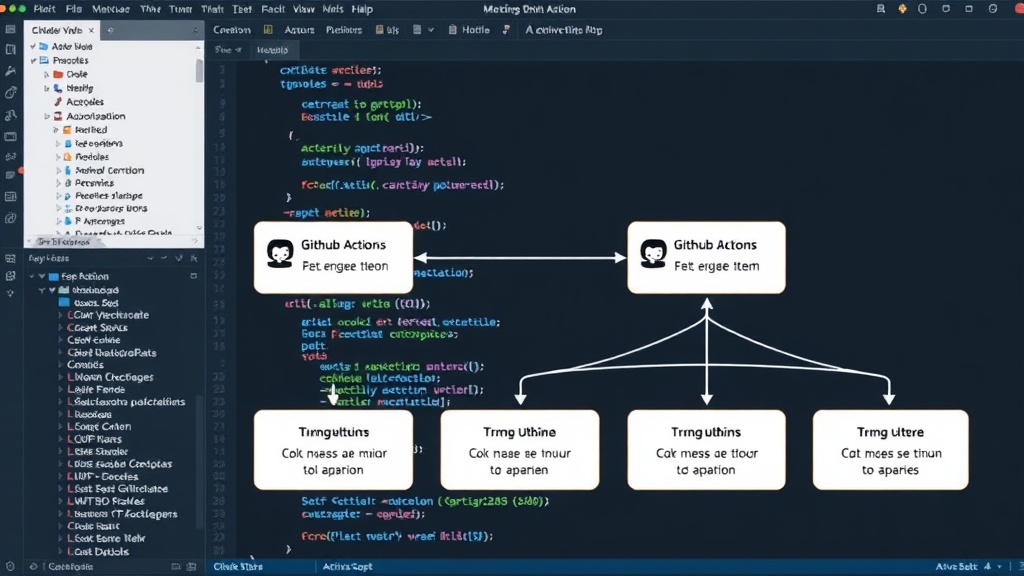The width and height of the screenshot is (1024, 576).
Task: Select the orange Hedlied folder icon
Action: (x=67, y=130)
